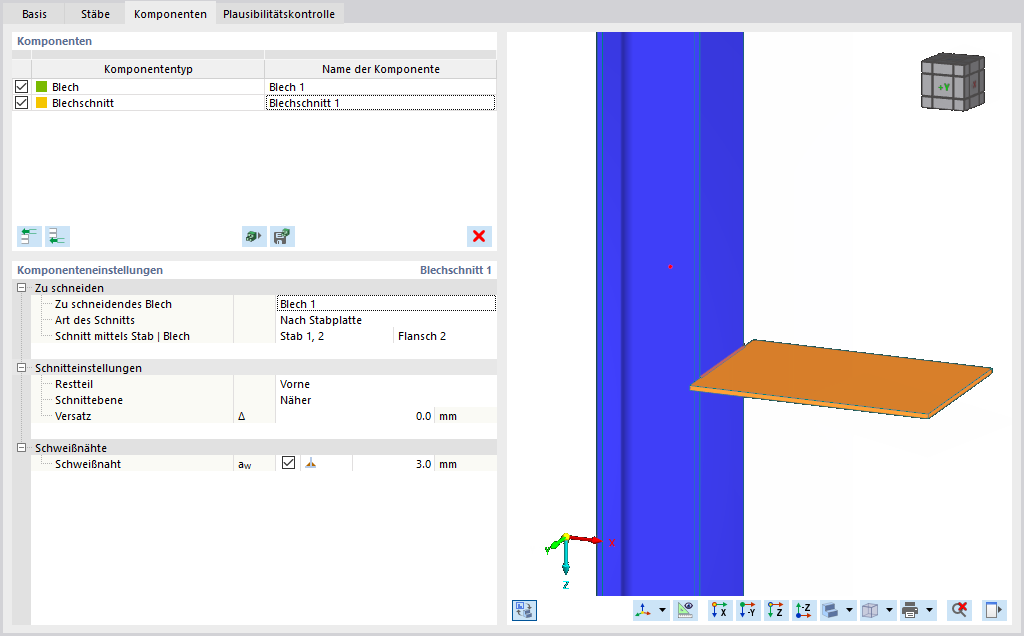The width and height of the screenshot is (1024, 636).
Task: Open the Art des Schnitts value Nach Stabplatte
Action: [386, 320]
